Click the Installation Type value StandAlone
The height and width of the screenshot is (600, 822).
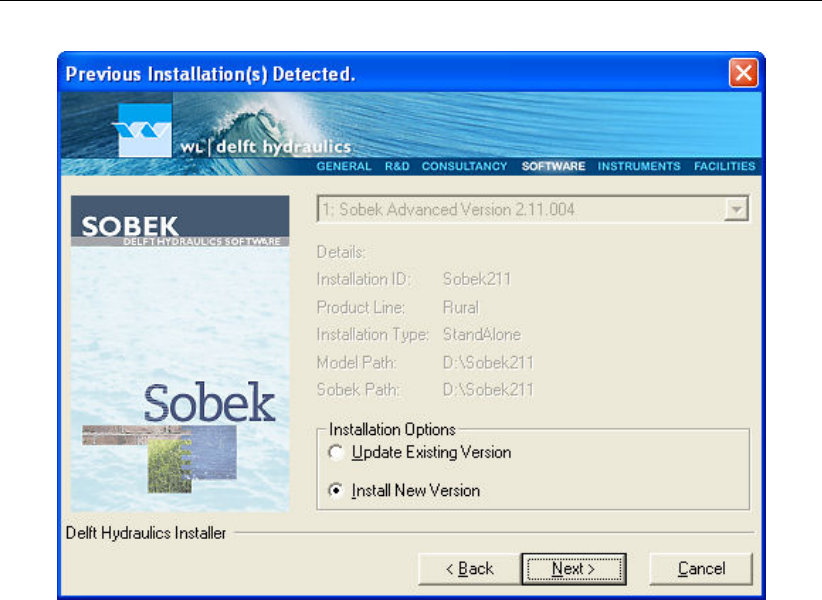pos(482,334)
